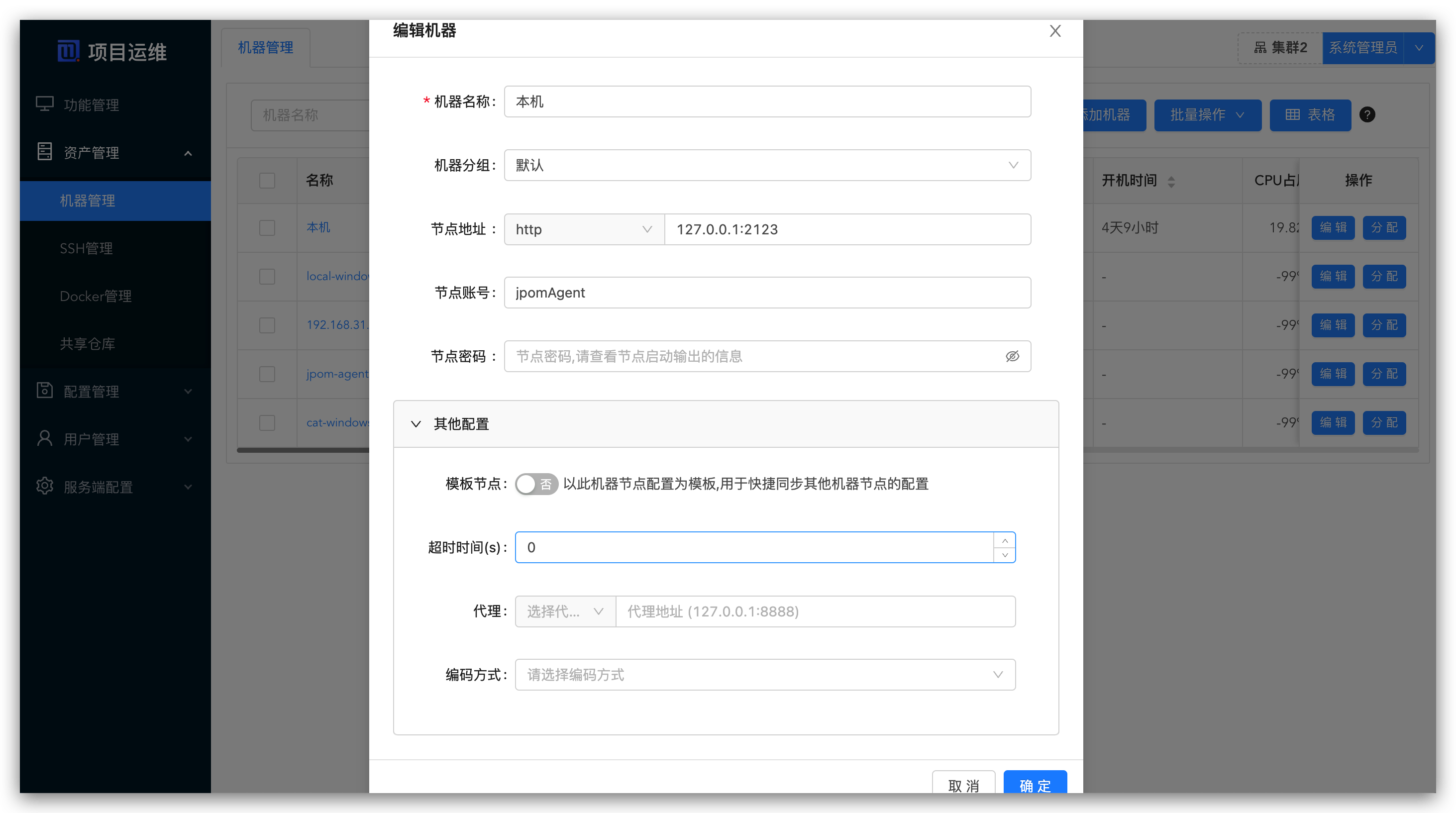Open help via the question mark icon
This screenshot has height=813, width=1456.
tap(1368, 115)
